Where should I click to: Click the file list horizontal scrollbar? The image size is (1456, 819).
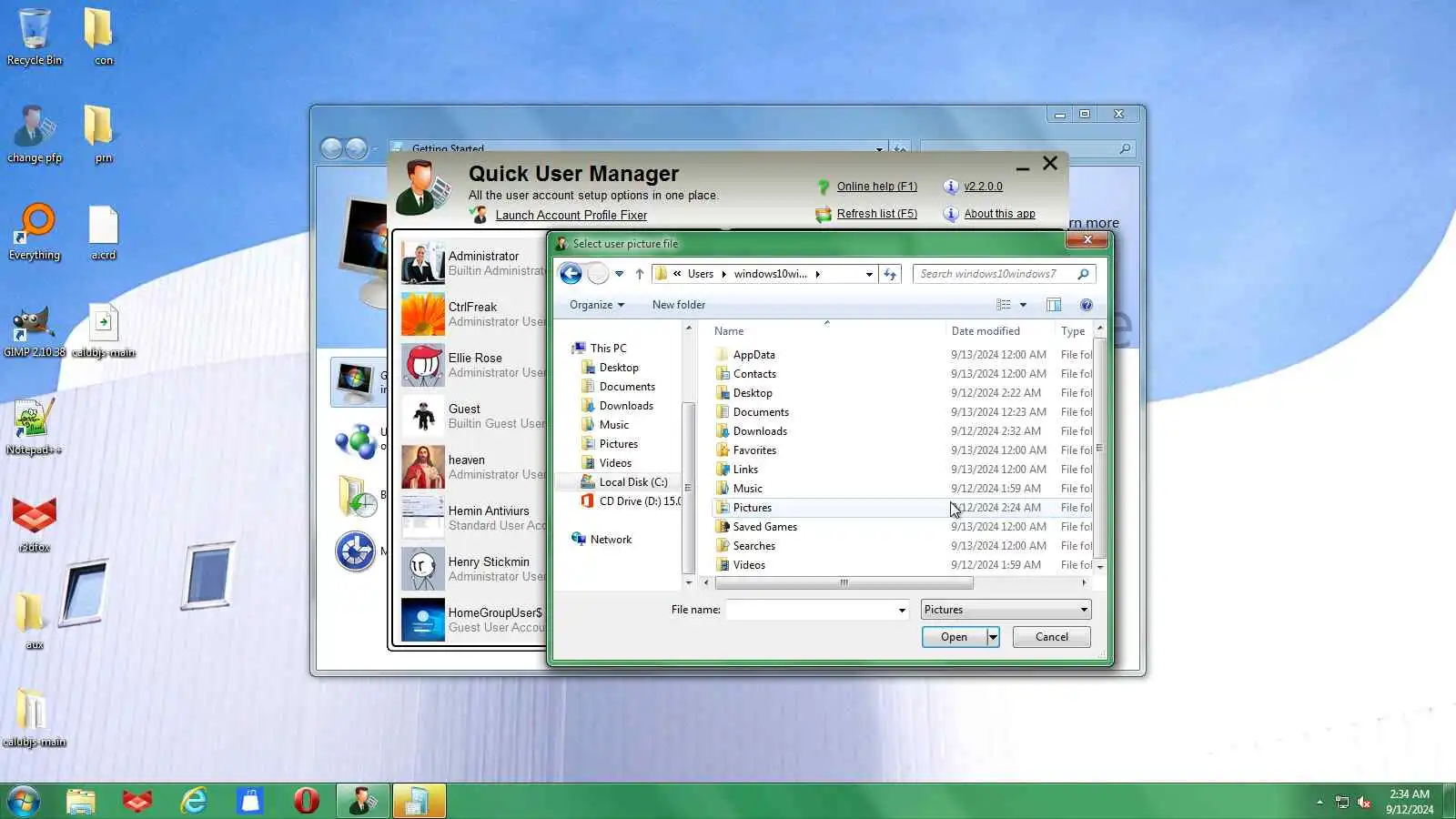coord(844,583)
